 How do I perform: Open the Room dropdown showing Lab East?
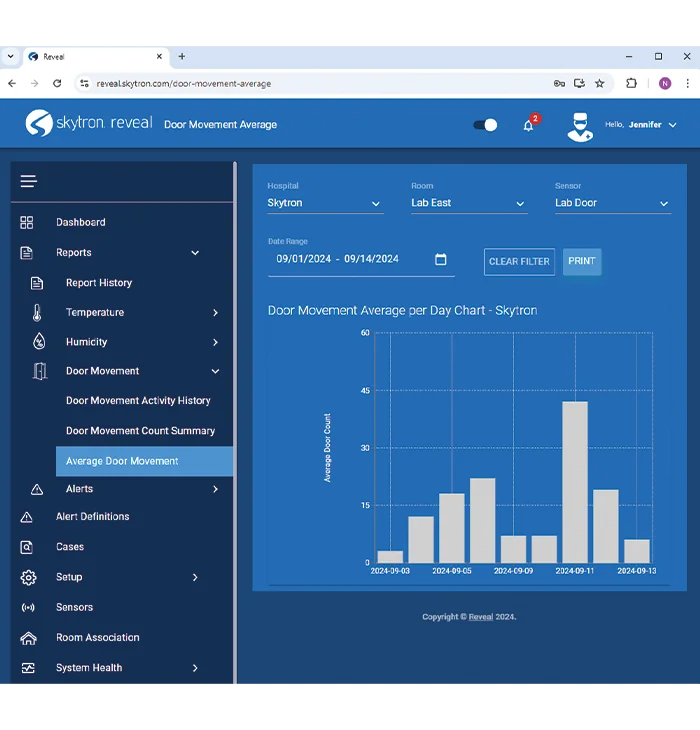click(x=468, y=203)
